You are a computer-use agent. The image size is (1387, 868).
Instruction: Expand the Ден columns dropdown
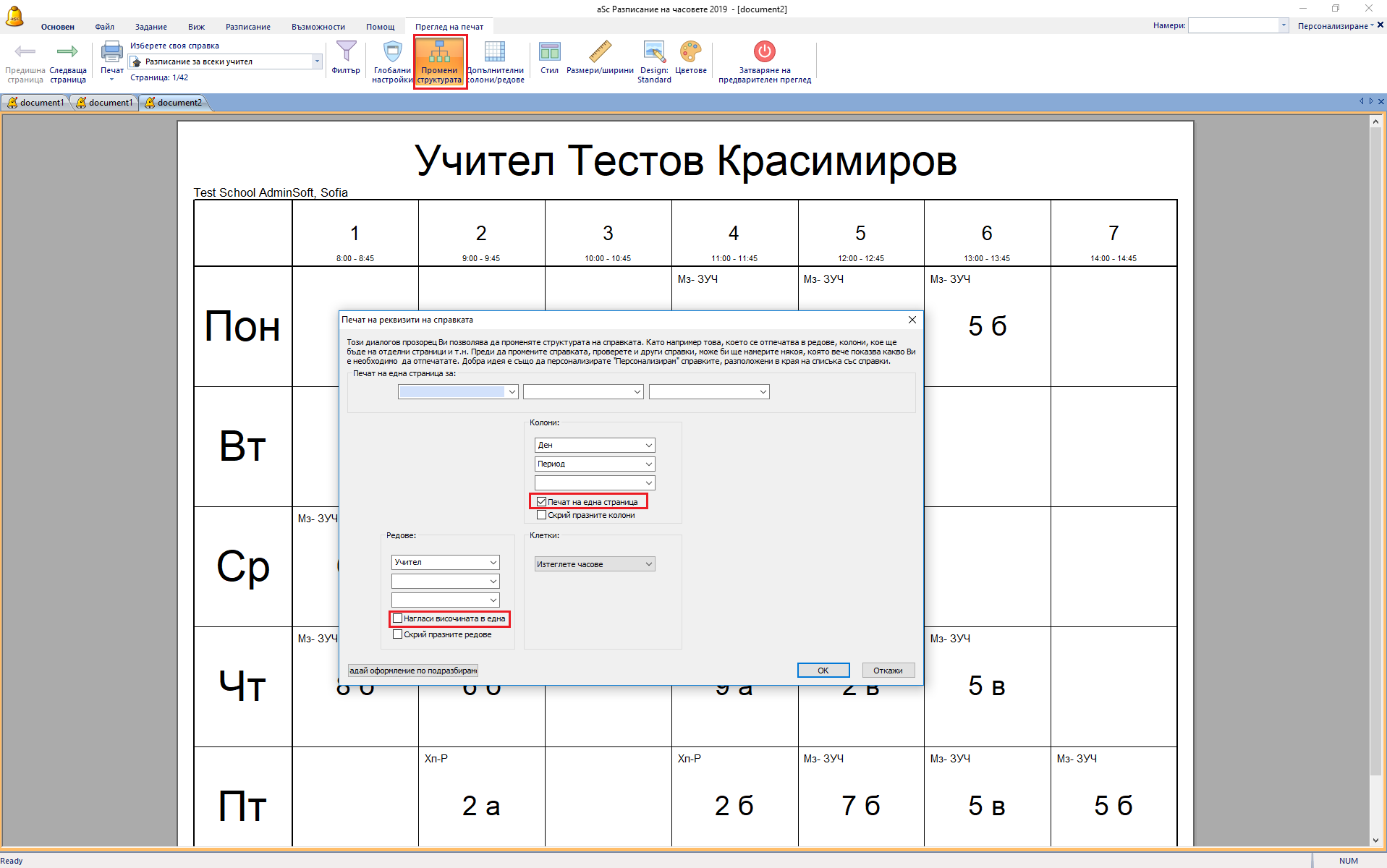click(648, 446)
